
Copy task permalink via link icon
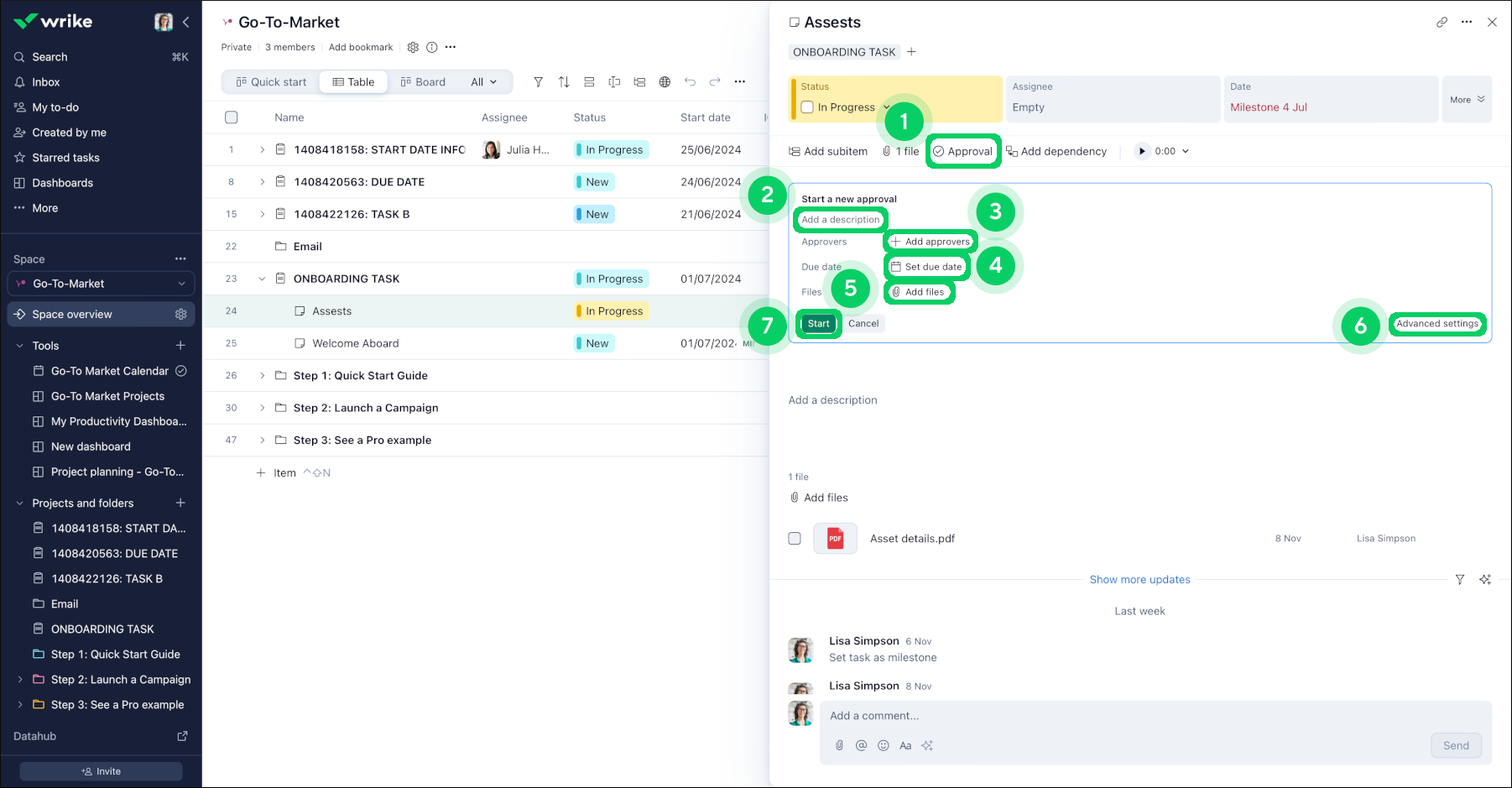click(x=1442, y=23)
